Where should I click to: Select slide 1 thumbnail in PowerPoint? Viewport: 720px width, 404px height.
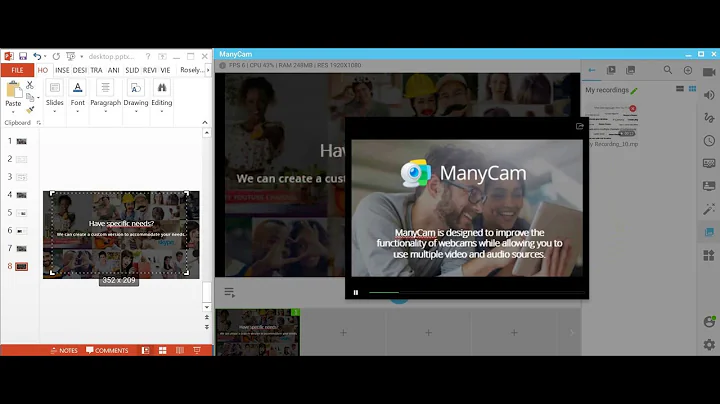pyautogui.click(x=22, y=141)
